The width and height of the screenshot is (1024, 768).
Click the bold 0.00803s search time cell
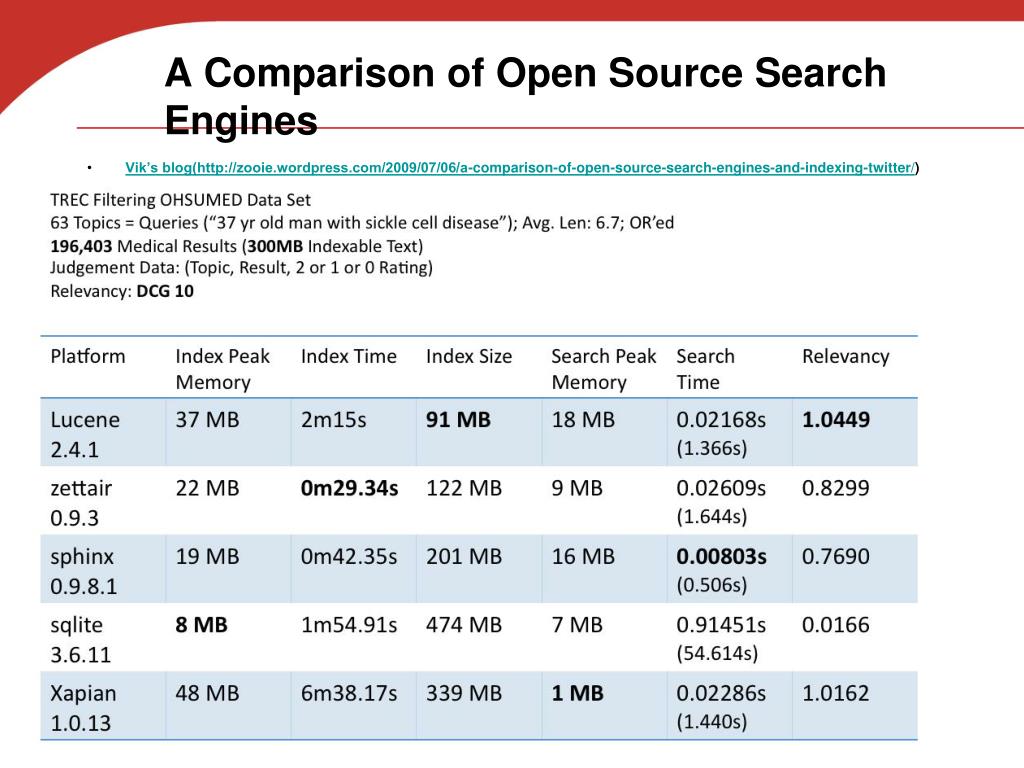pyautogui.click(x=721, y=556)
